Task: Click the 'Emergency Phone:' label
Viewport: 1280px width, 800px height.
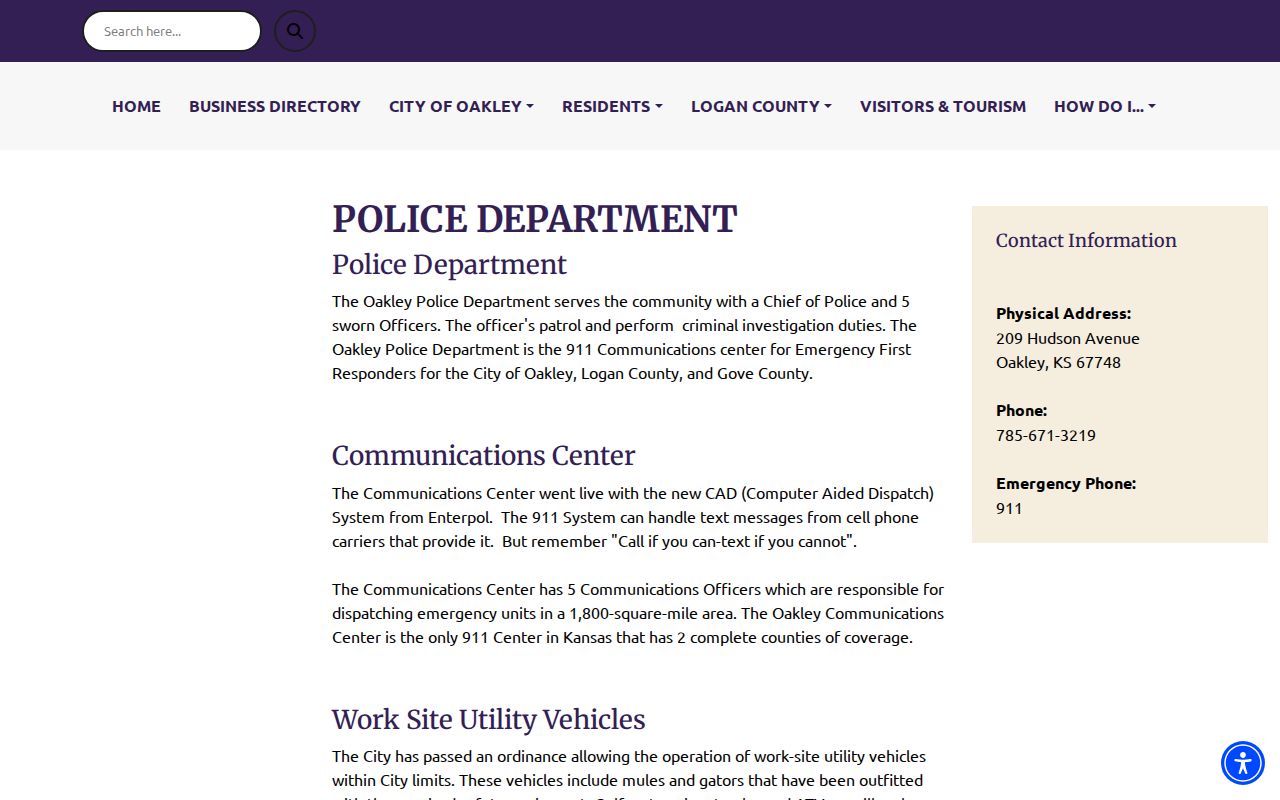Action: pos(1066,483)
